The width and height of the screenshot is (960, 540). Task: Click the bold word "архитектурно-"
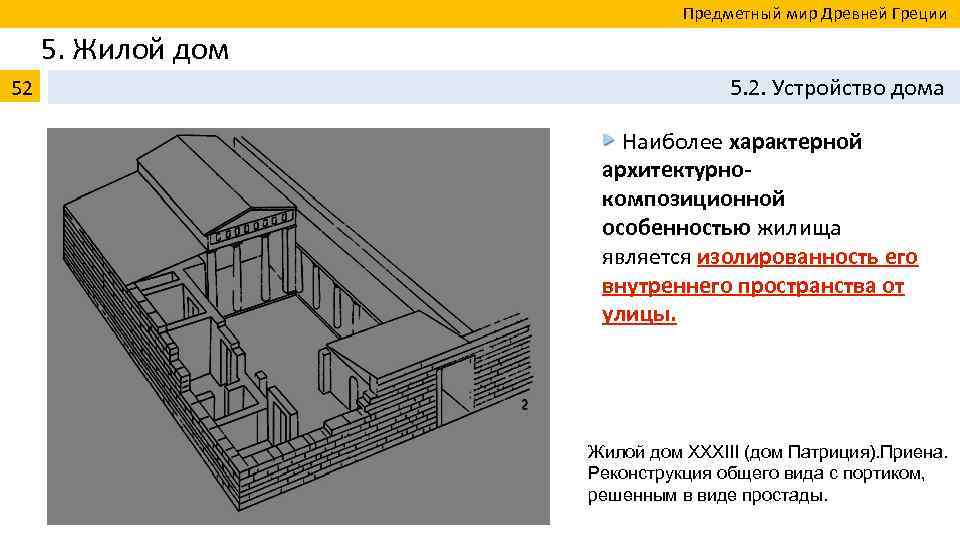tap(676, 171)
